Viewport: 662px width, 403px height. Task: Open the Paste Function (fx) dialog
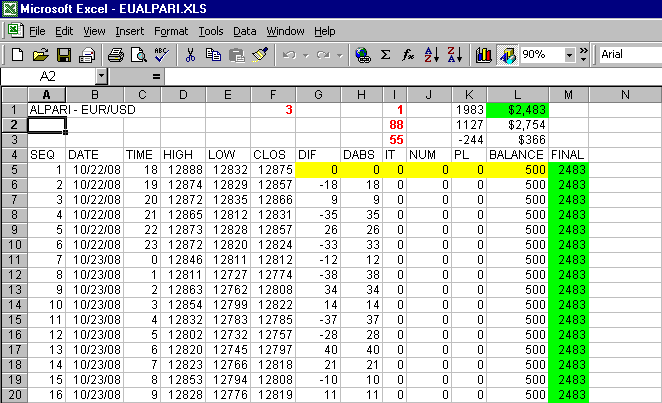[x=408, y=54]
